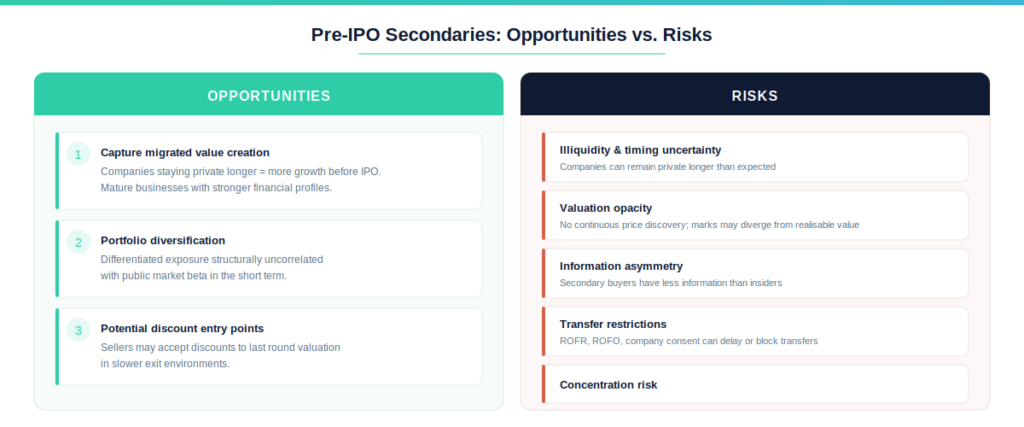Click the number 3 circle badge

79,330
